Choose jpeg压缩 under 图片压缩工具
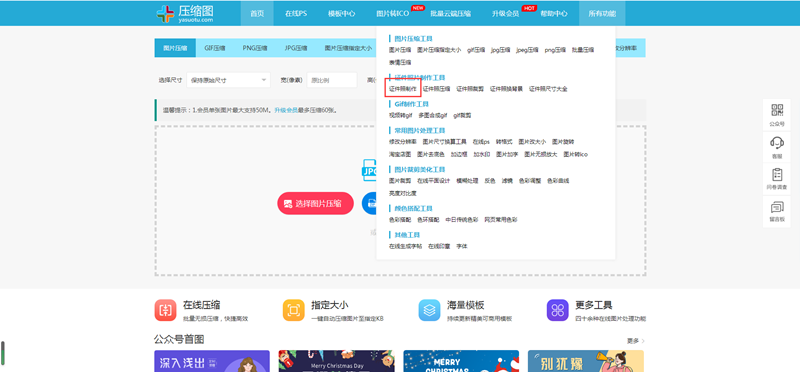Image resolution: width=800 pixels, height=372 pixels. (x=527, y=50)
